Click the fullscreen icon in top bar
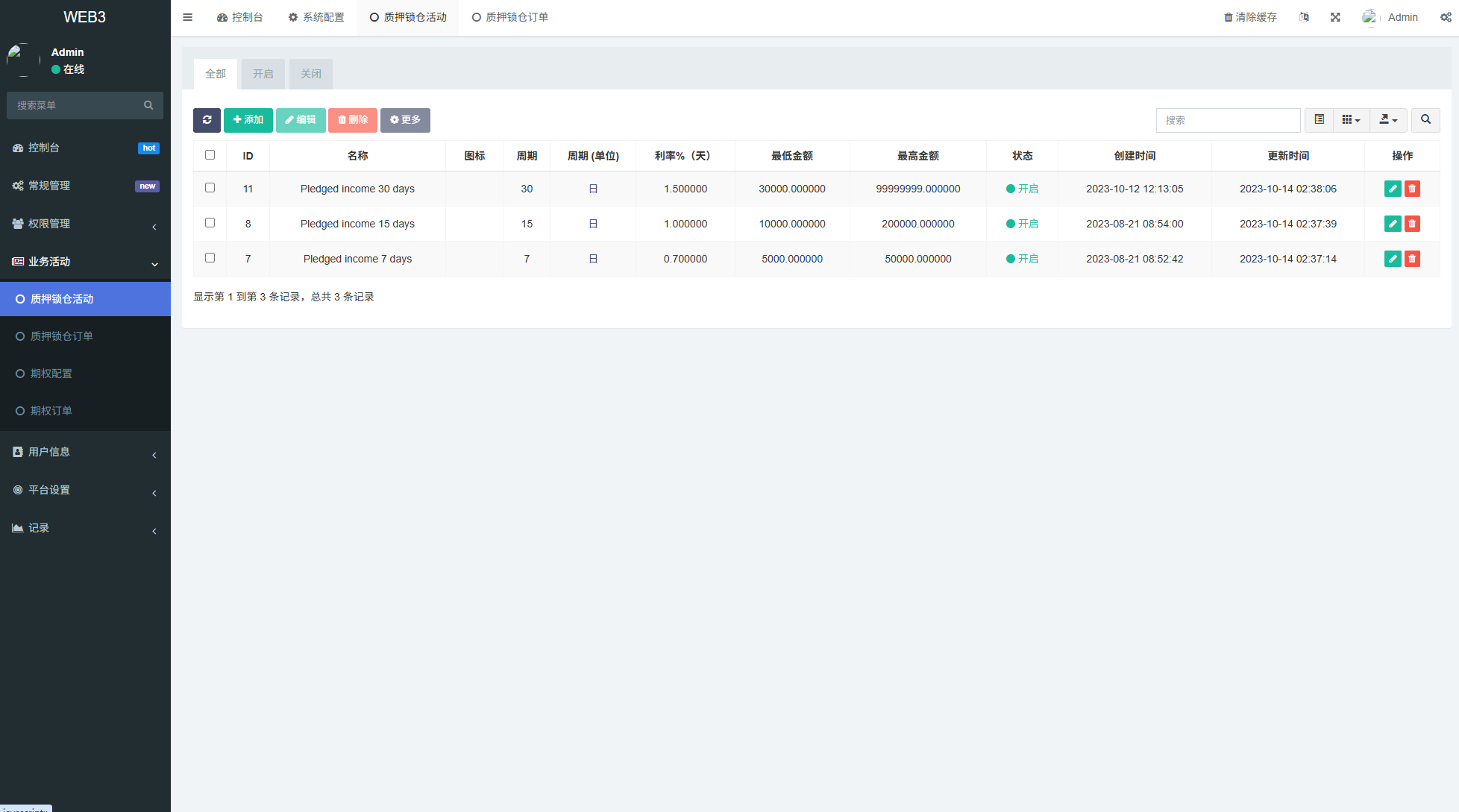This screenshot has width=1459, height=812. coord(1335,17)
